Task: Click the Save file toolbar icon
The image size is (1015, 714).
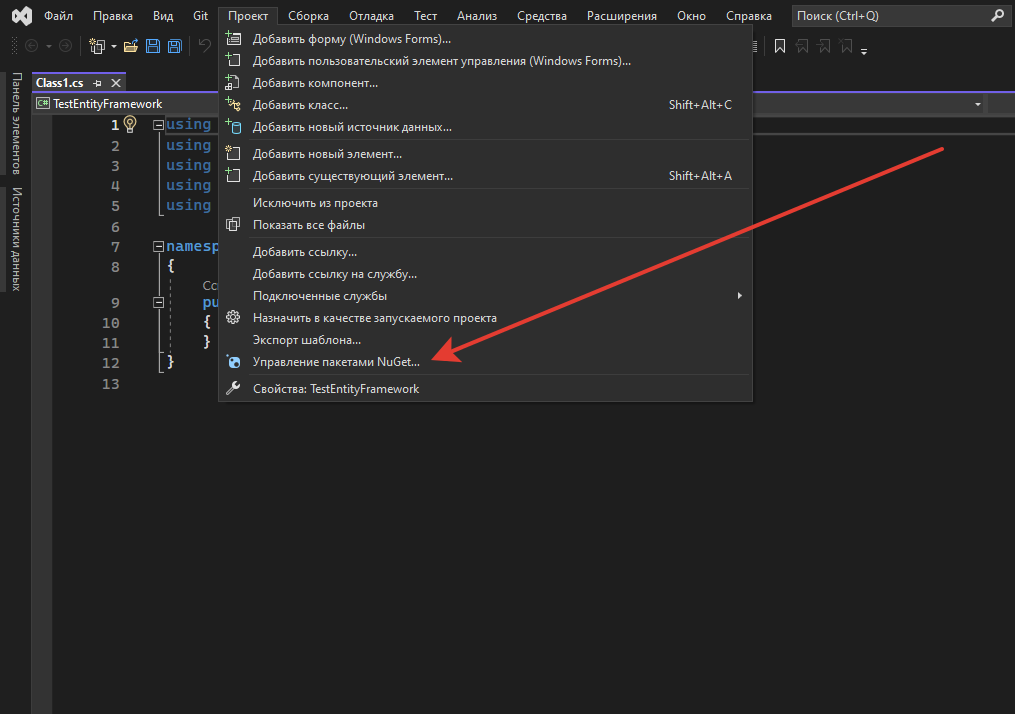Action: [153, 46]
